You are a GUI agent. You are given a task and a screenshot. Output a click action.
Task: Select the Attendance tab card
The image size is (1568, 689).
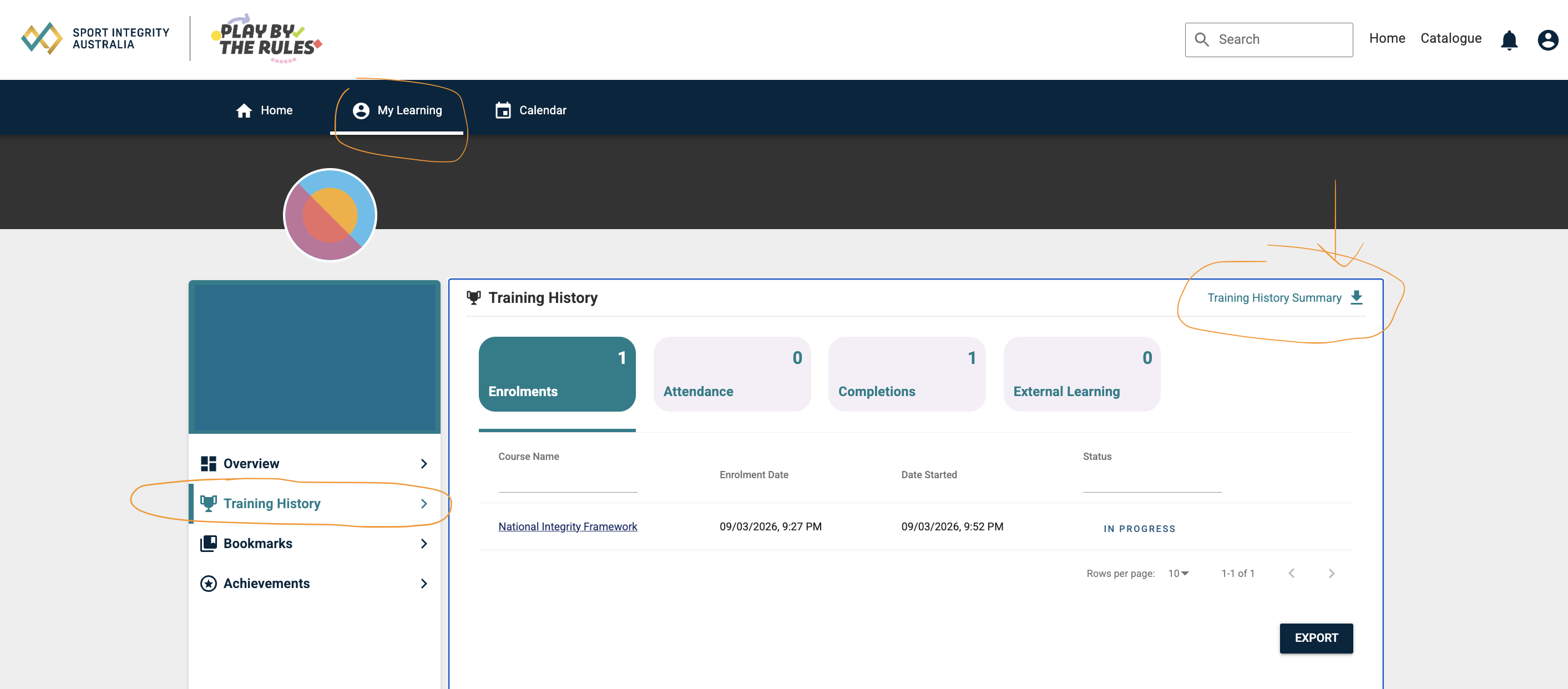732,374
